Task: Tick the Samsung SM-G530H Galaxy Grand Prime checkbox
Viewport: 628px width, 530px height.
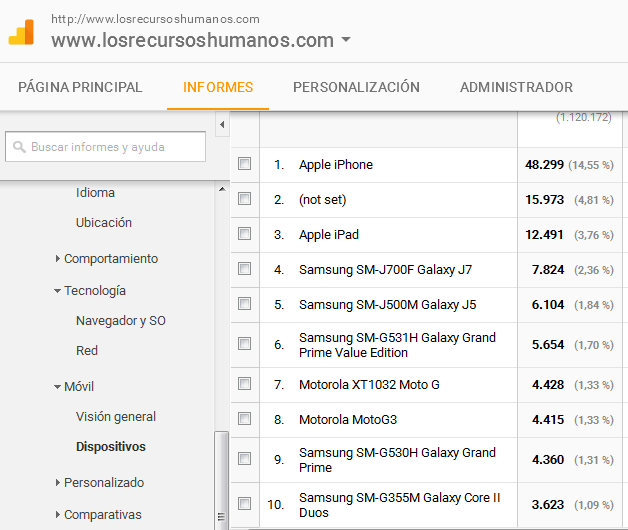Action: [244, 459]
